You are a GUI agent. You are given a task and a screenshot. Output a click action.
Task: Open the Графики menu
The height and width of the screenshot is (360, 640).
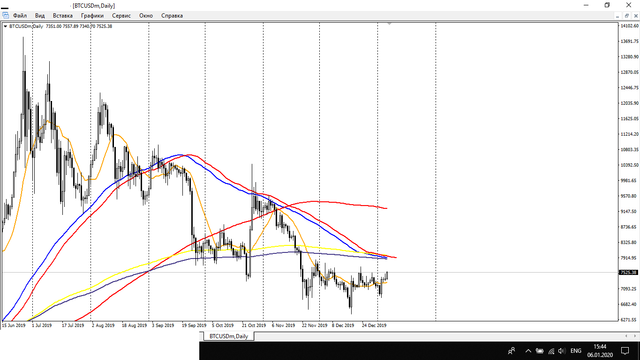(92, 16)
